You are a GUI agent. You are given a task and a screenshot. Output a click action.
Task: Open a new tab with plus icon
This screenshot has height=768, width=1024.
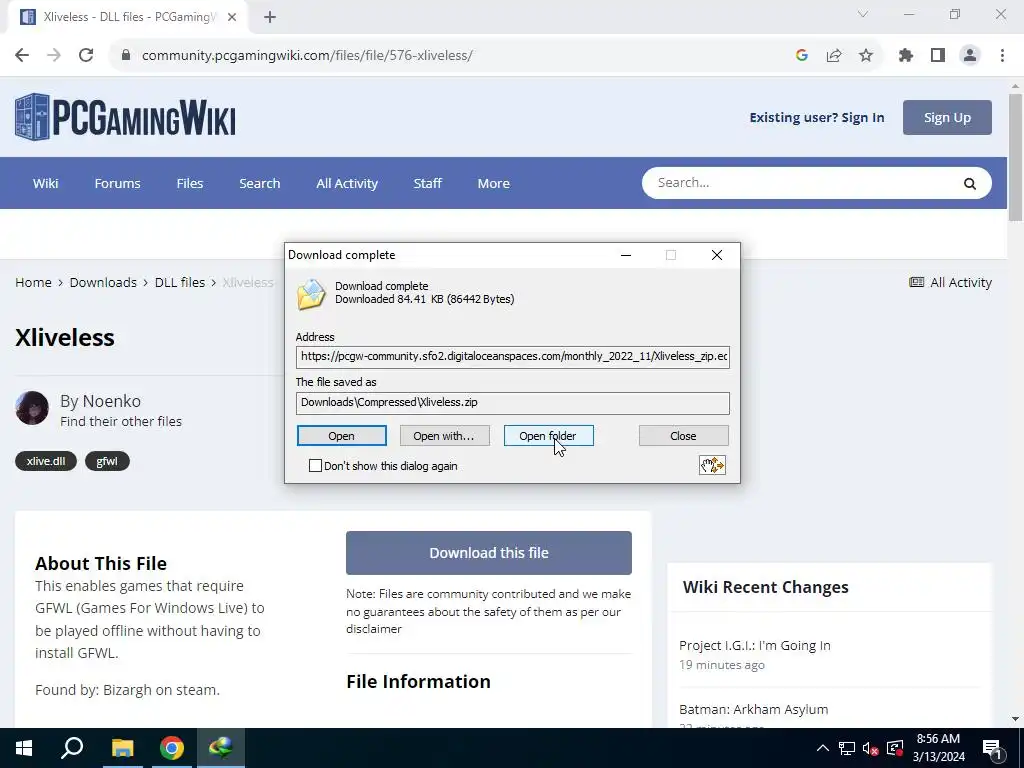tap(270, 17)
